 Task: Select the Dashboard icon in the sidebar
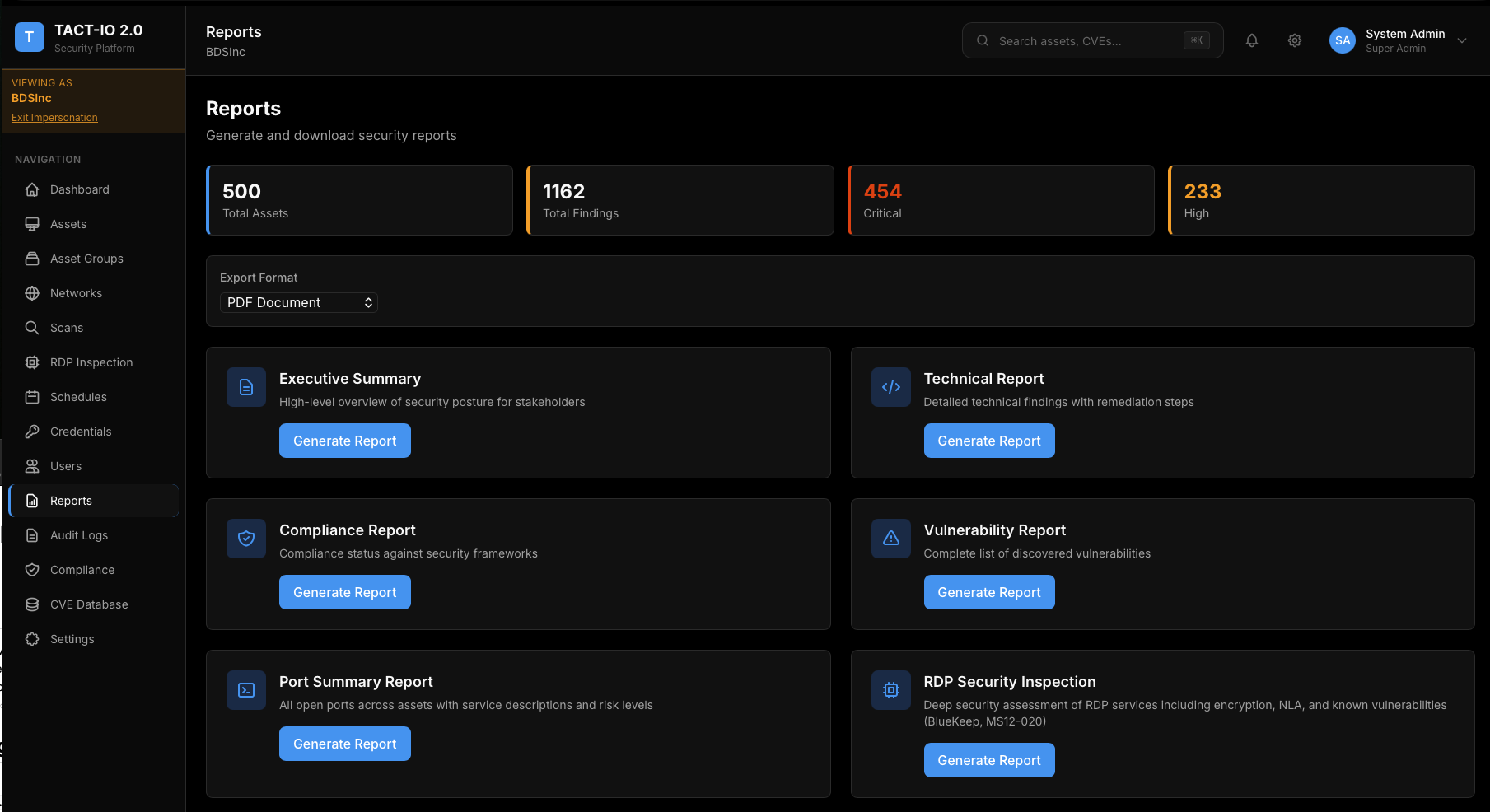pyautogui.click(x=31, y=189)
